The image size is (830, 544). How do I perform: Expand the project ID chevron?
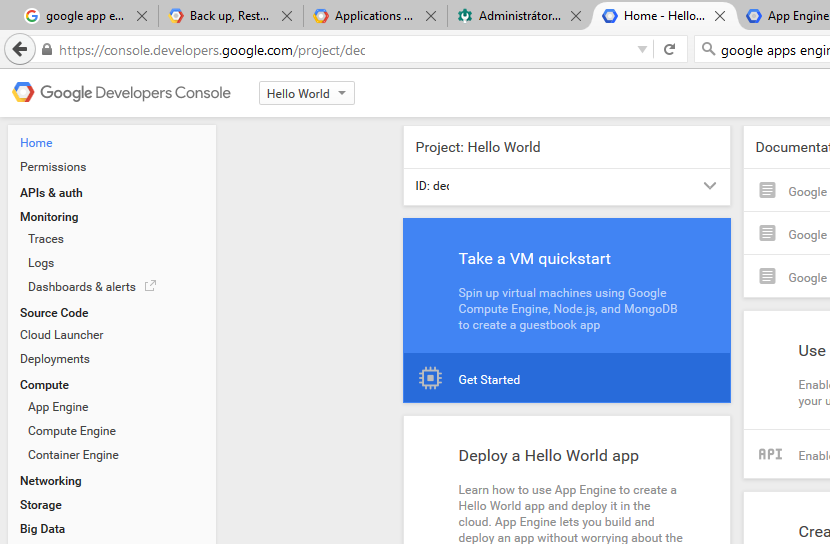[709, 186]
